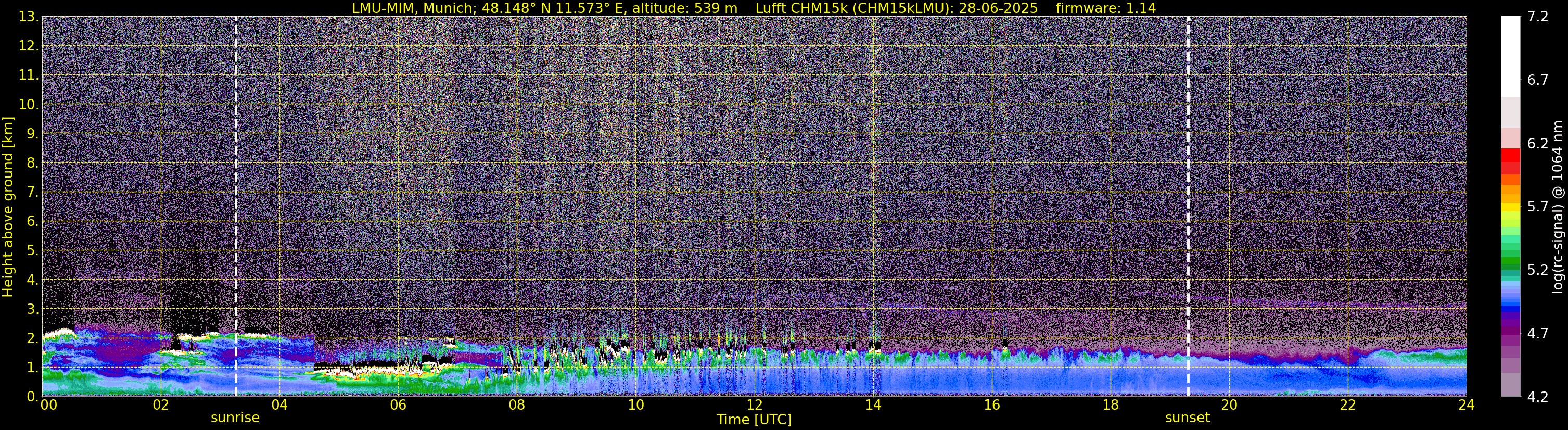Click height axis tick label '2.'
The width and height of the screenshot is (1568, 430).
click(x=33, y=339)
